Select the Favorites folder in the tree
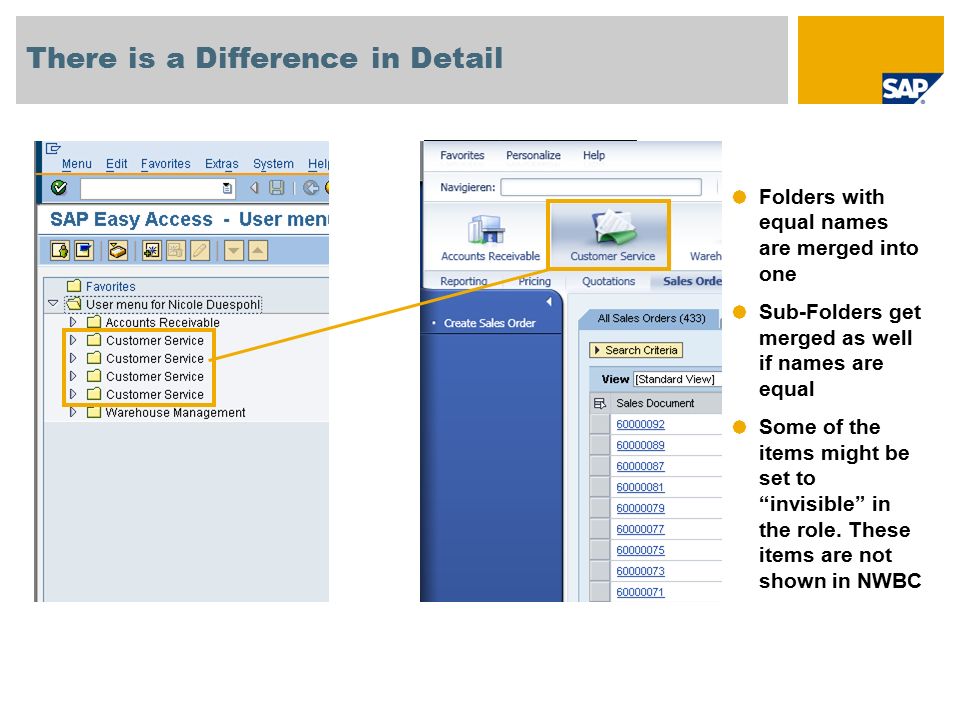The height and width of the screenshot is (720, 960). (102, 286)
